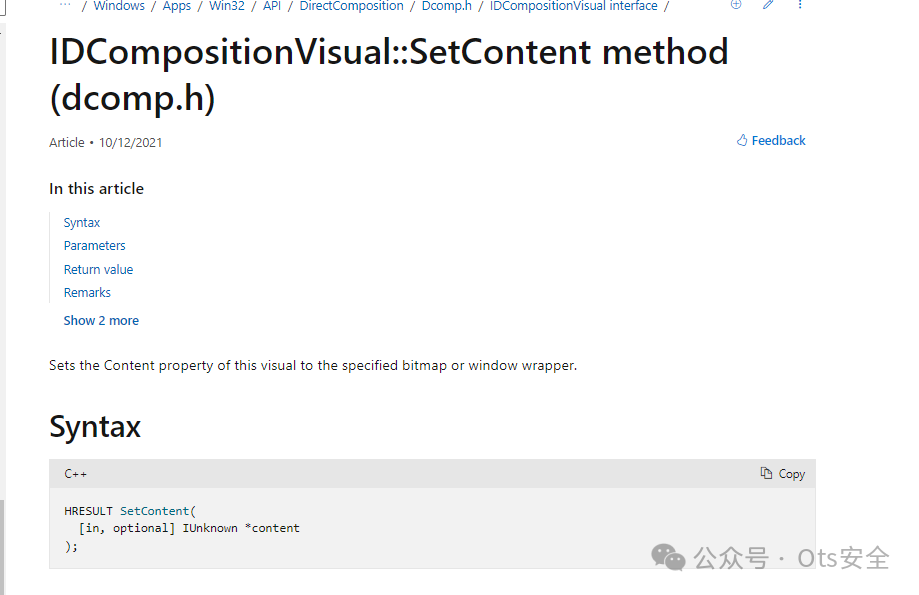This screenshot has width=919, height=595.
Task: Jump to the Parameters section
Action: pyautogui.click(x=95, y=246)
